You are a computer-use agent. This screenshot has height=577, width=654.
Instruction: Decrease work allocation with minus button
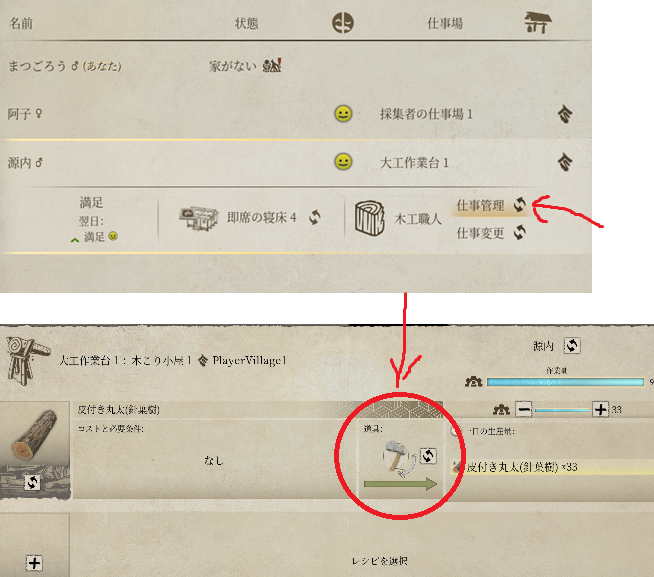pyautogui.click(x=523, y=410)
